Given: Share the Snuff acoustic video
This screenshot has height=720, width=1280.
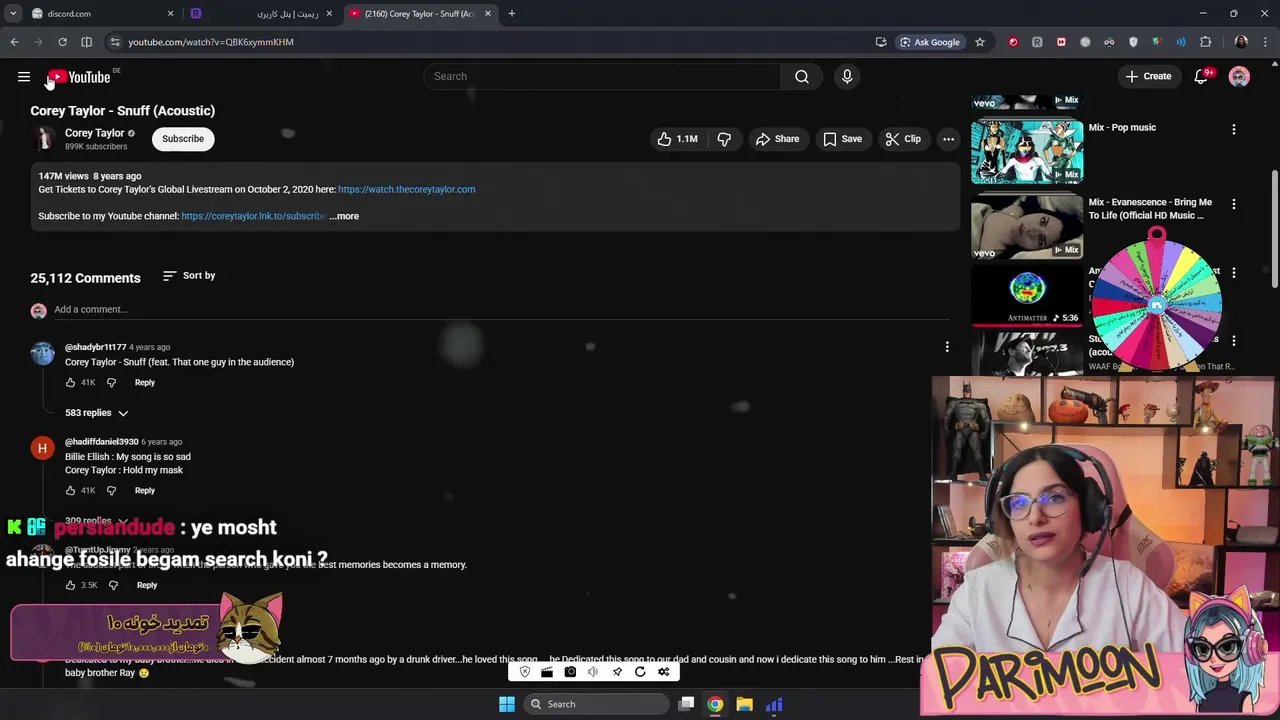Looking at the screenshot, I should coord(777,139).
